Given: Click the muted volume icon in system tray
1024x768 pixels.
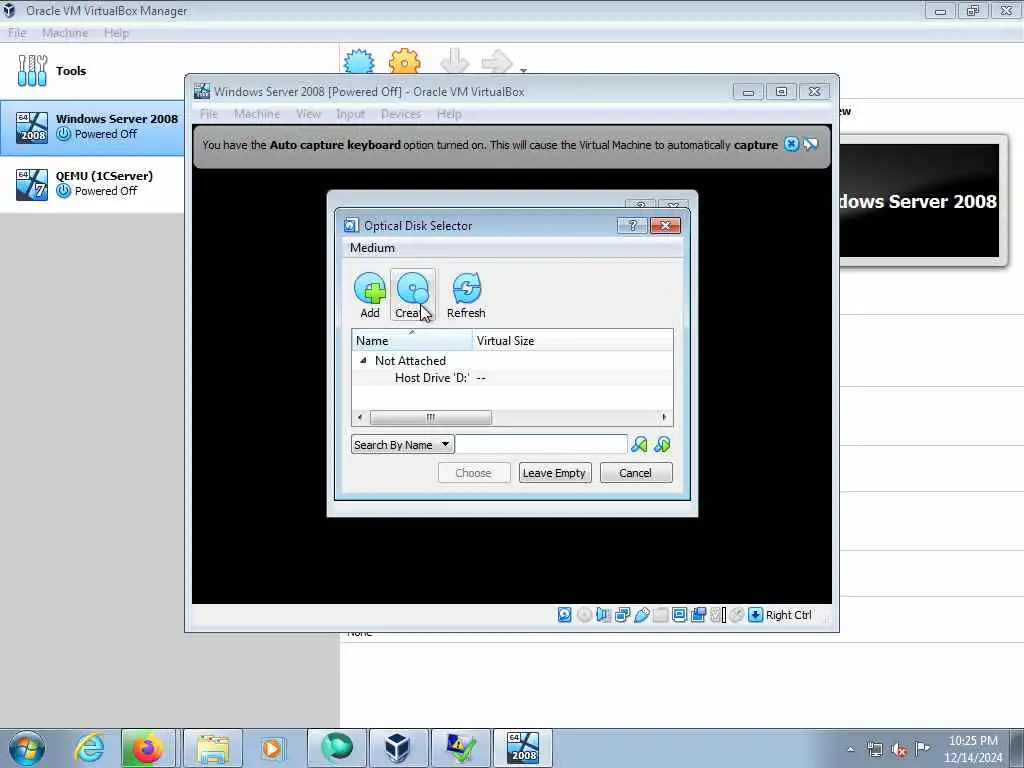Looking at the screenshot, I should tap(899, 750).
